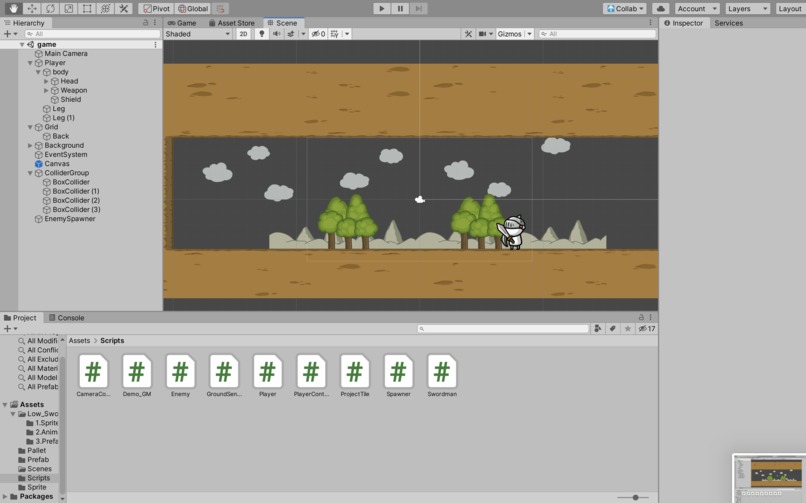This screenshot has height=503, width=806.
Task: Open the Layers dropdown
Action: [747, 8]
